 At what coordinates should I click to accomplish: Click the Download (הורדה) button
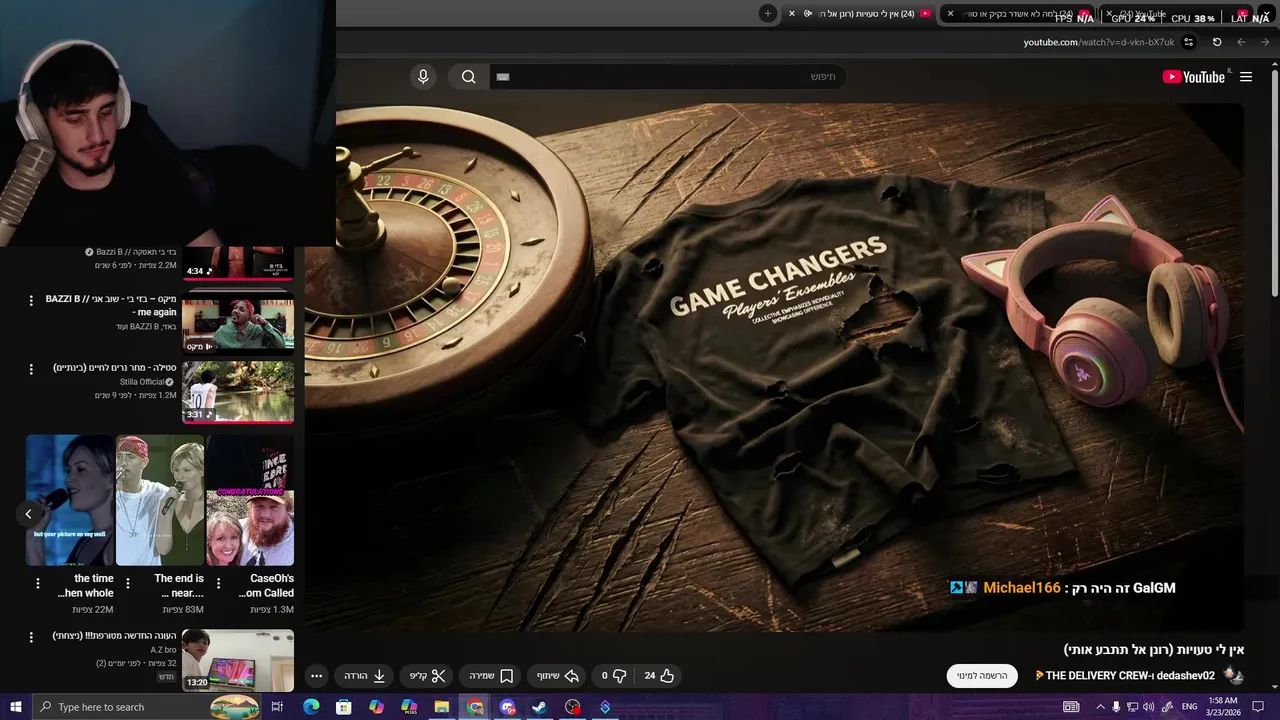(365, 676)
